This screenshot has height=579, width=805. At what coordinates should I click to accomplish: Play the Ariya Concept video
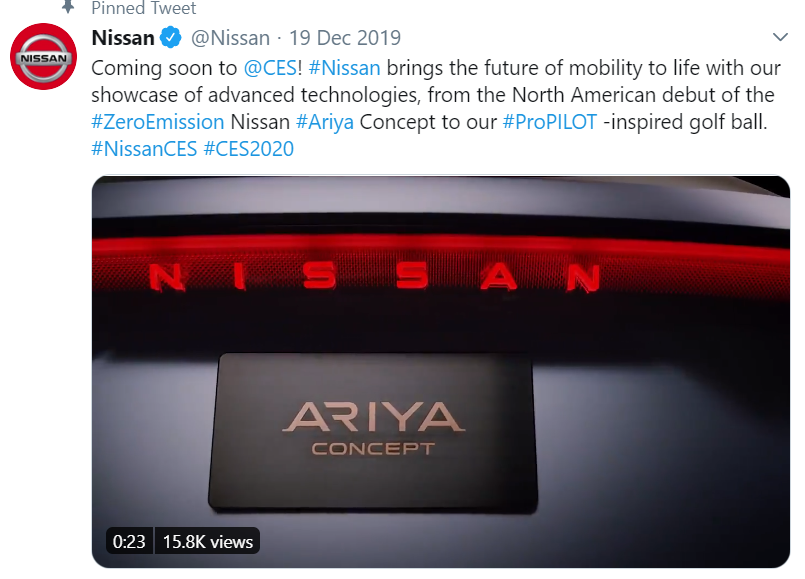440,372
